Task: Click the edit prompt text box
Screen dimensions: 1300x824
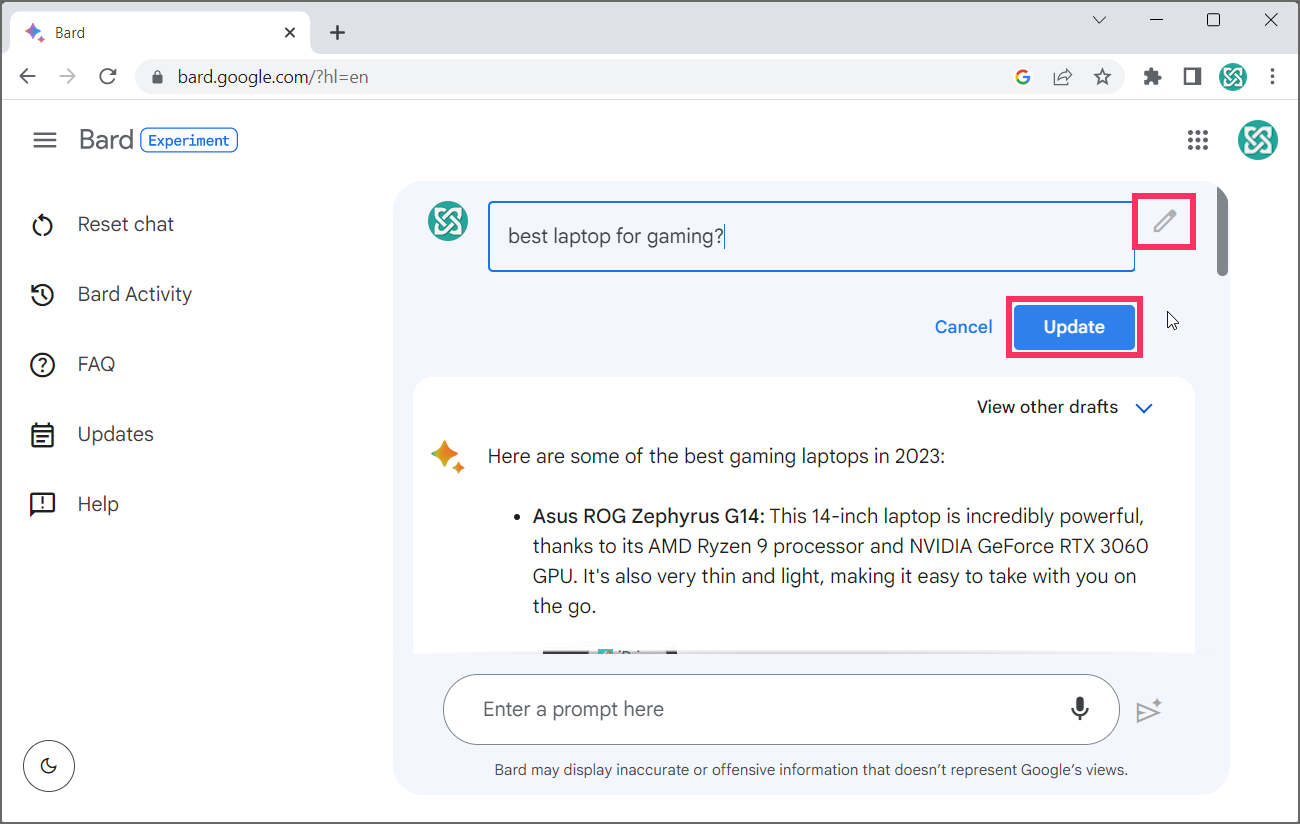Action: [811, 236]
